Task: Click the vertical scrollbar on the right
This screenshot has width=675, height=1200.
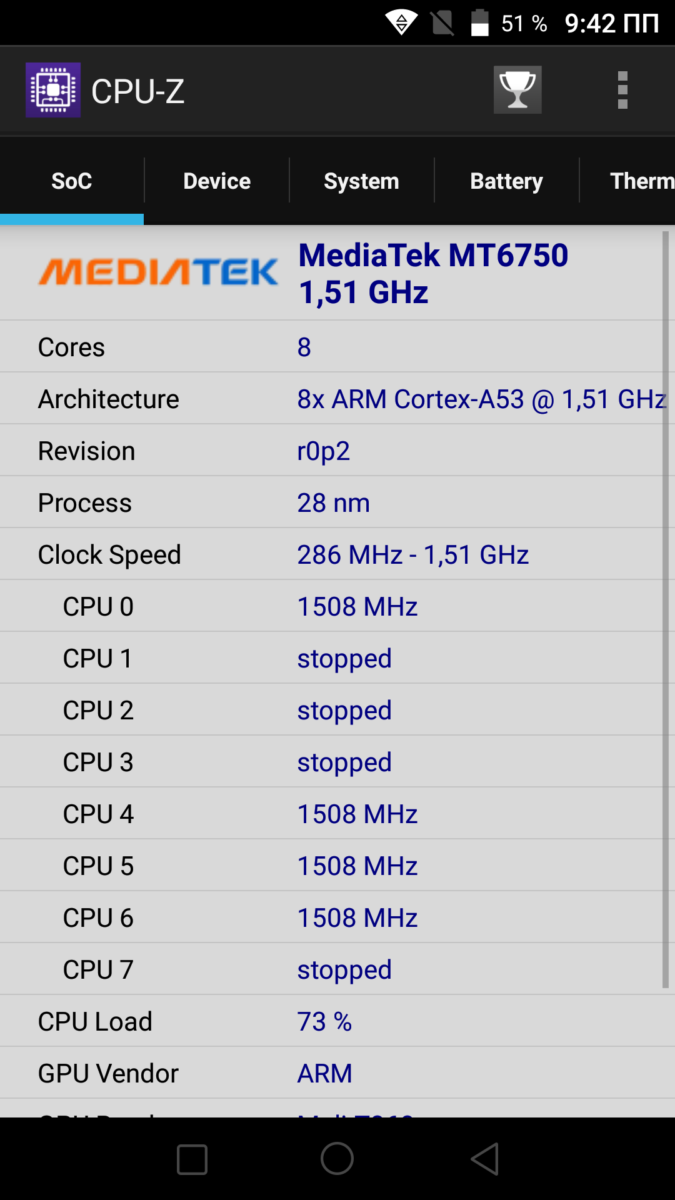Action: tap(665, 610)
